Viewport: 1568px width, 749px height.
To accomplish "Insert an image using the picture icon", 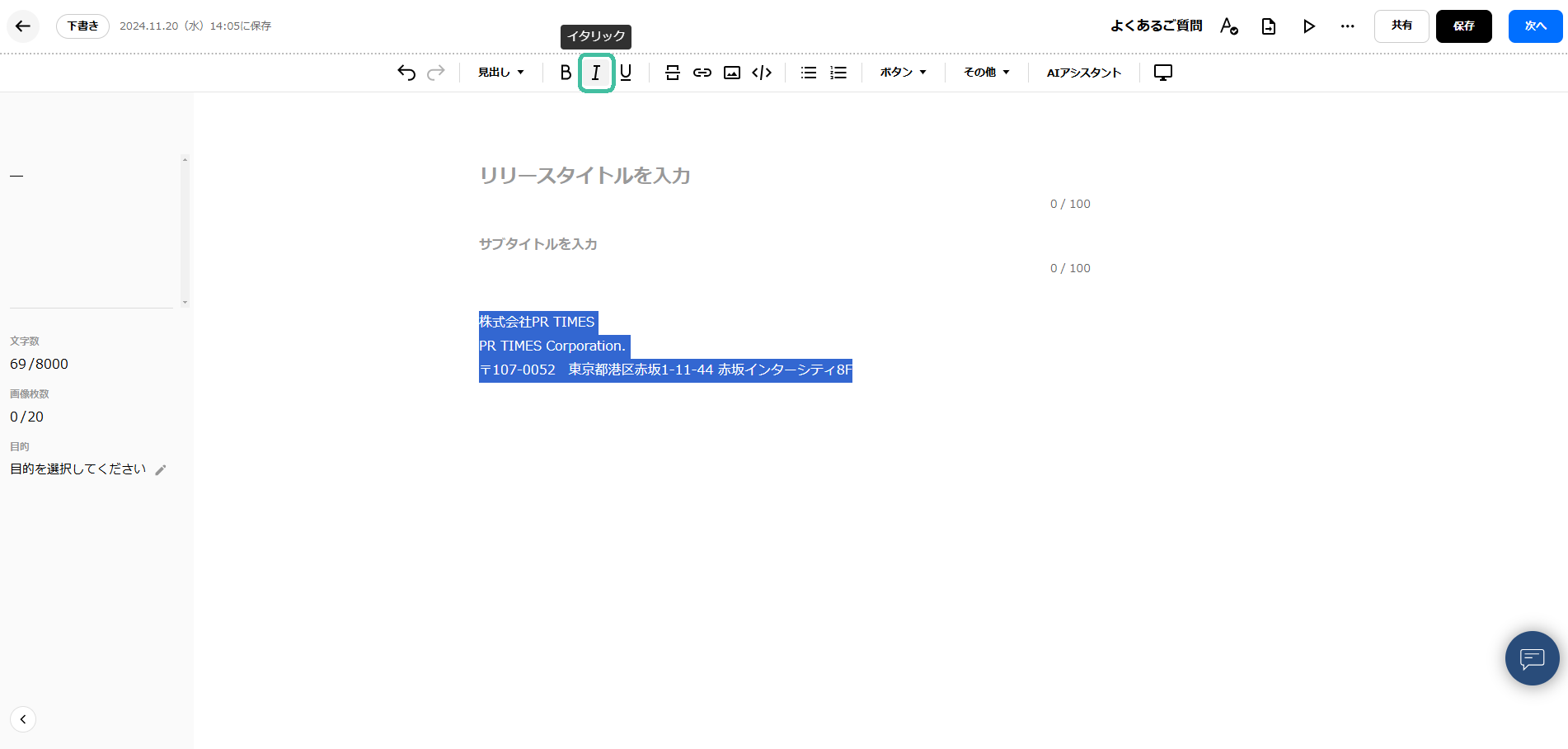I will tap(731, 73).
